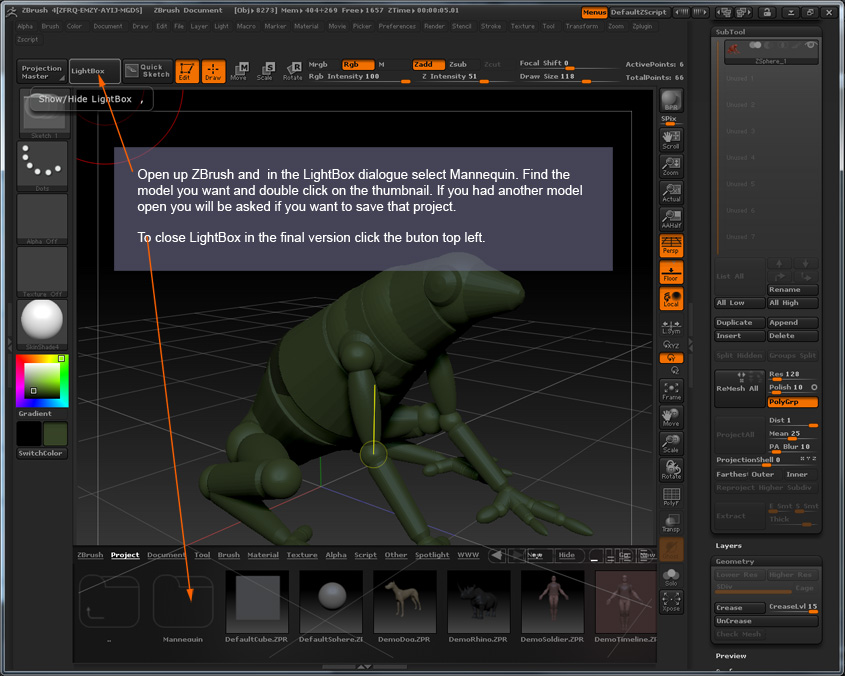Screen dimensions: 845x676
Task: Open Projection Master
Action: tap(41, 72)
